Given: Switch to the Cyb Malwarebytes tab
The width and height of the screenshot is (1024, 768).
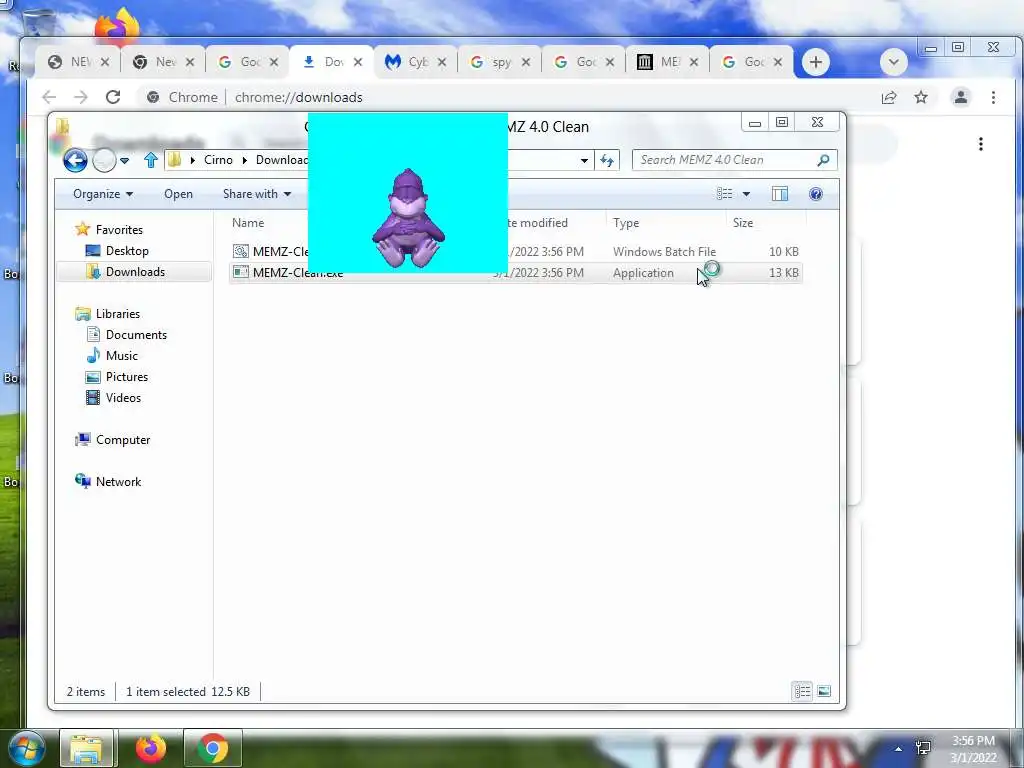Looking at the screenshot, I should (x=416, y=62).
